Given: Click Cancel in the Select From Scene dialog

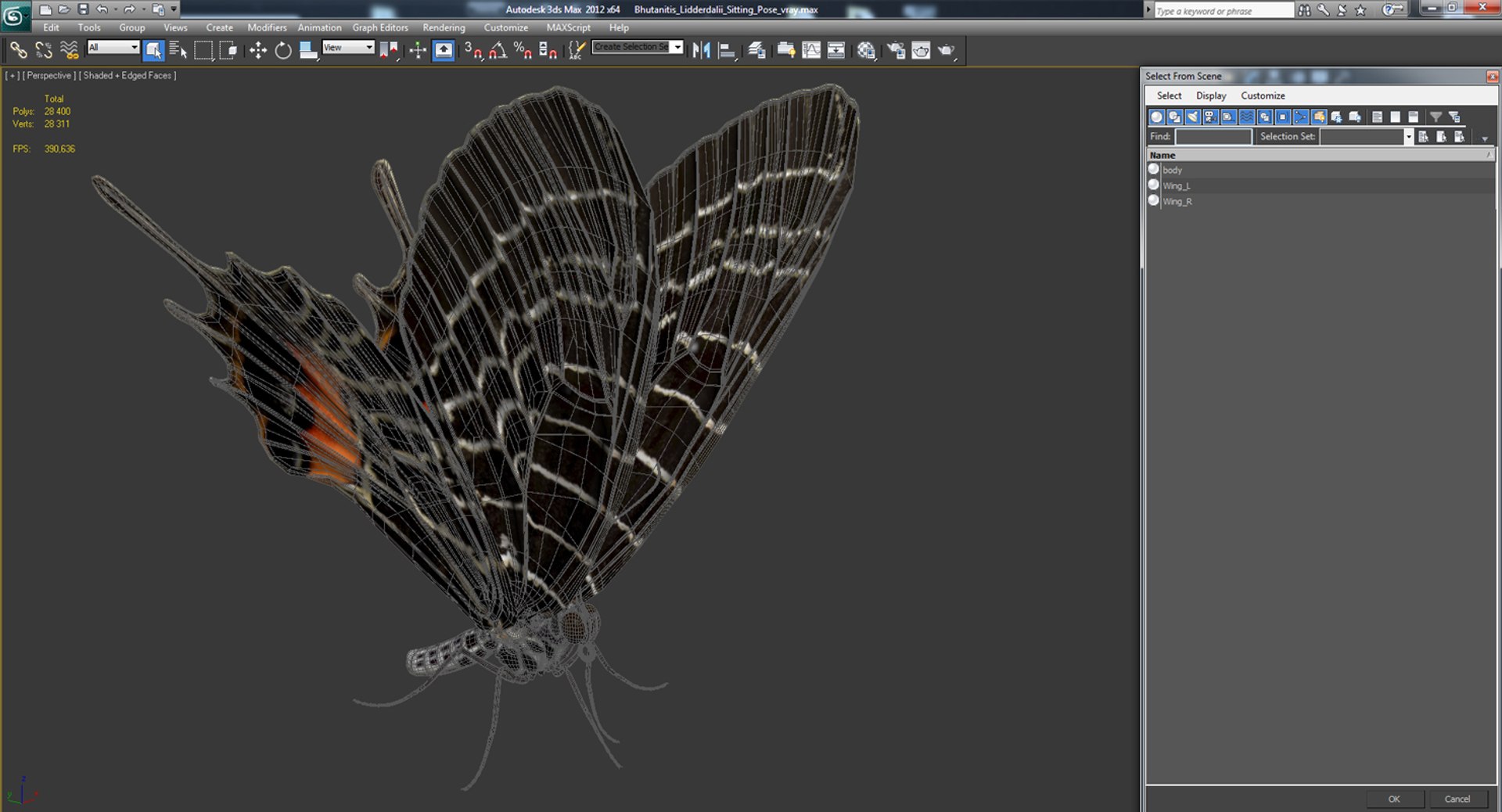Looking at the screenshot, I should pos(1457,799).
